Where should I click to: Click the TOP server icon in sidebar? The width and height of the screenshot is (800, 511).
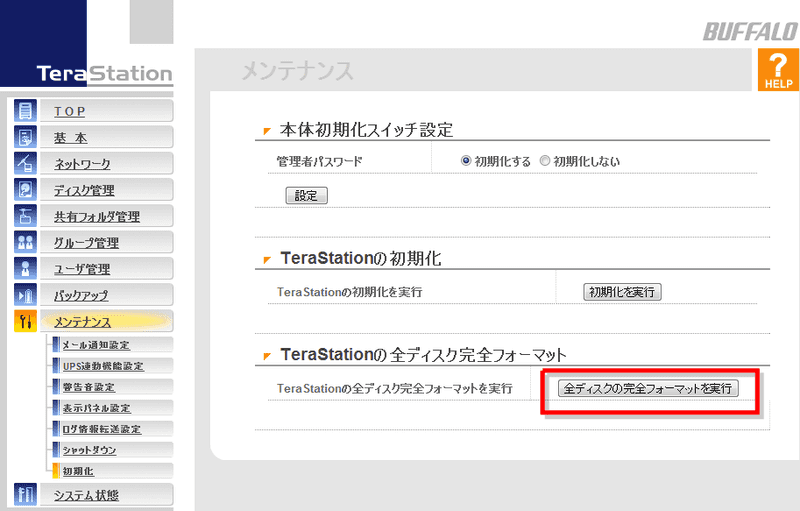pos(25,111)
